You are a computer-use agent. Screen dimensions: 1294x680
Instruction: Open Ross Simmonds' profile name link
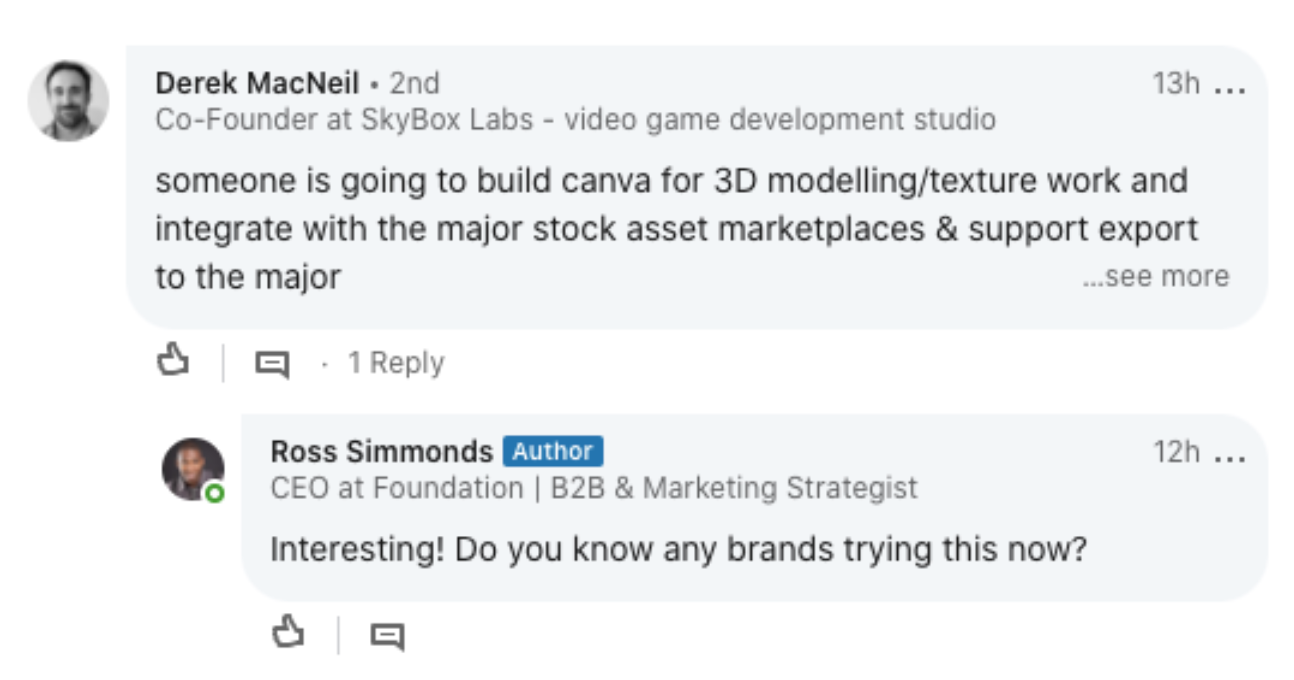(381, 451)
